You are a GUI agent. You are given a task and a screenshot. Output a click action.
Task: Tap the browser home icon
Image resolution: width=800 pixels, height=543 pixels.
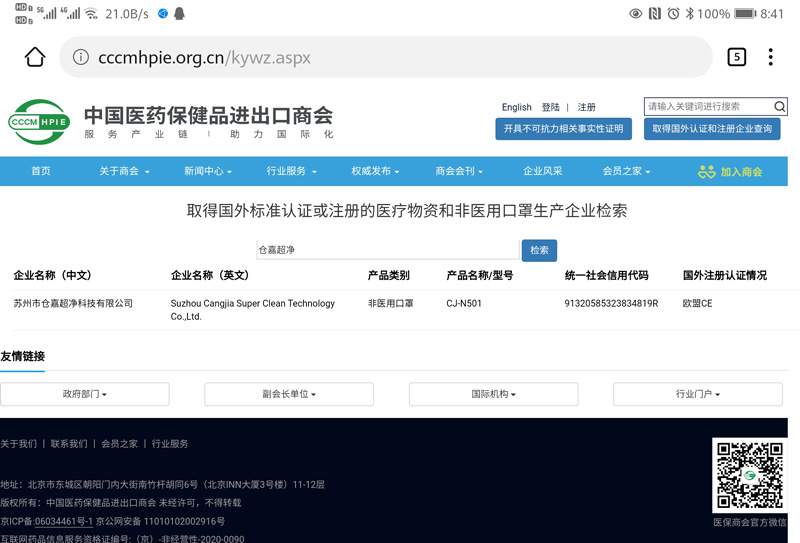(35, 57)
